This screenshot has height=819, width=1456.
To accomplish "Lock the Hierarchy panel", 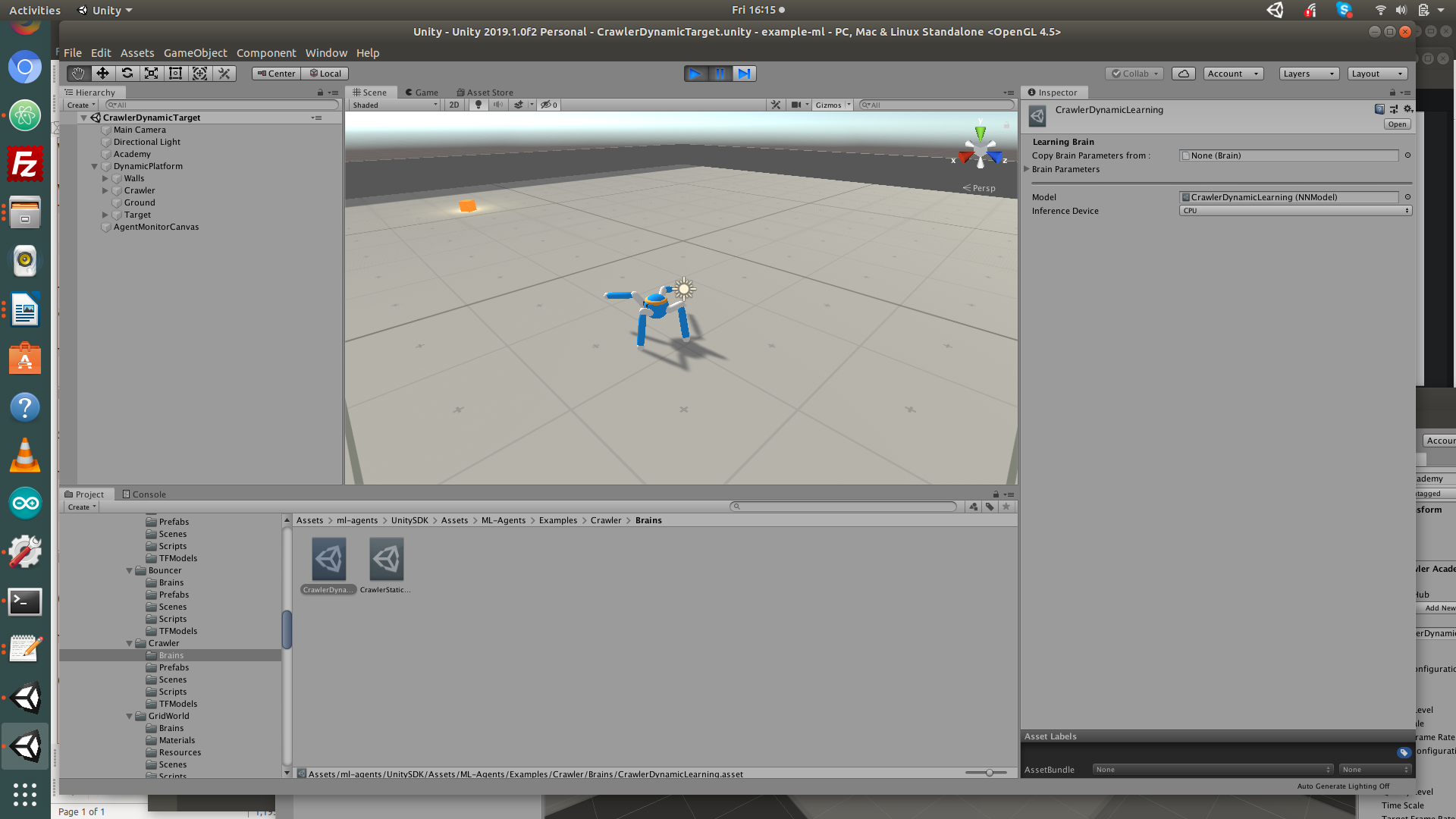I will pyautogui.click(x=320, y=93).
